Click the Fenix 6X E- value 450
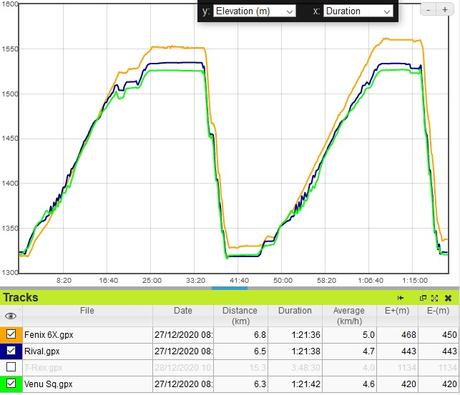This screenshot has width=460, height=395. coord(449,335)
